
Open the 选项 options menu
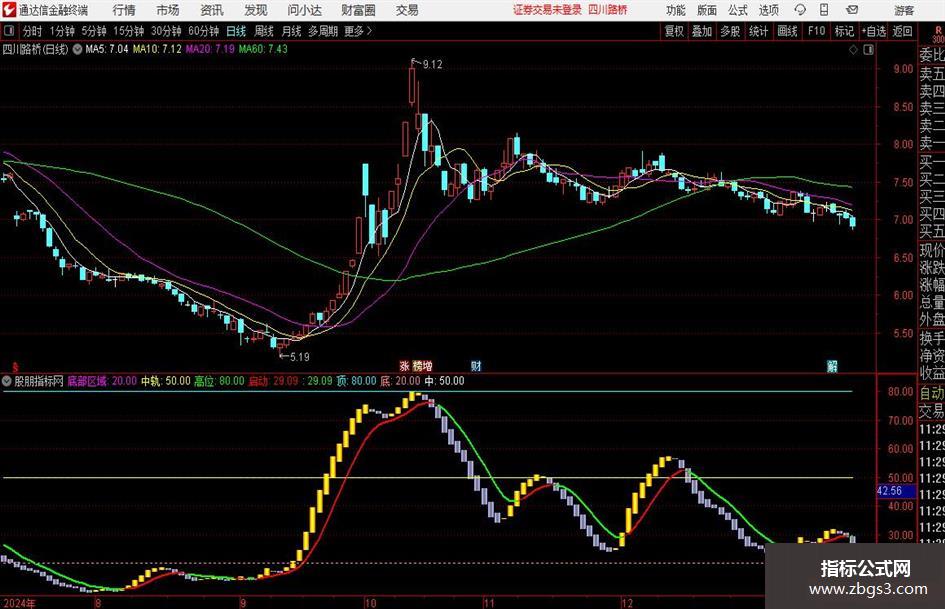click(x=769, y=10)
